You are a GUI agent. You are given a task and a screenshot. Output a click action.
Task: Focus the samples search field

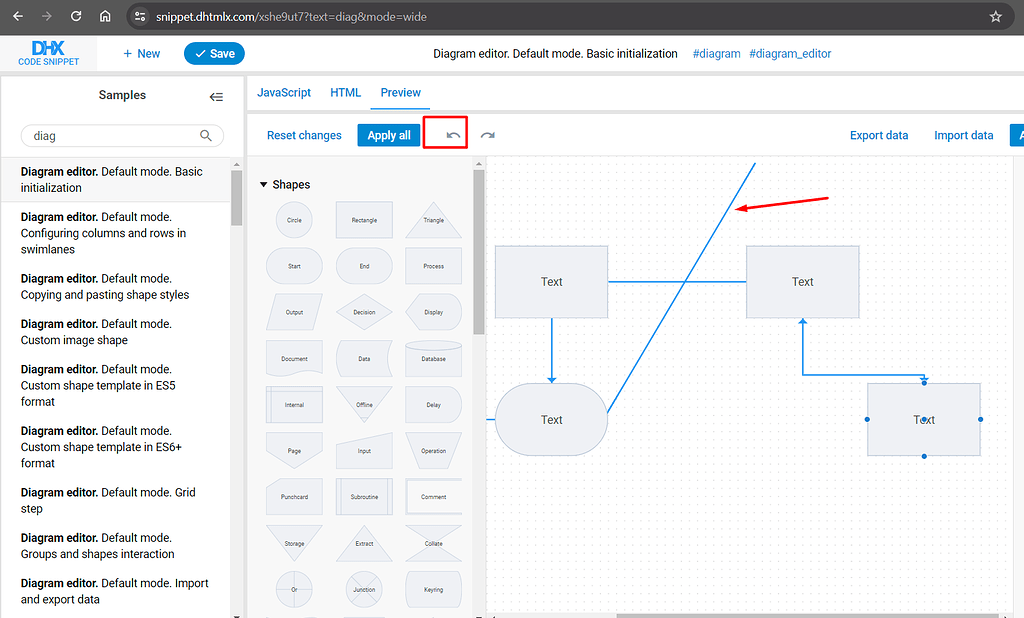(110, 135)
